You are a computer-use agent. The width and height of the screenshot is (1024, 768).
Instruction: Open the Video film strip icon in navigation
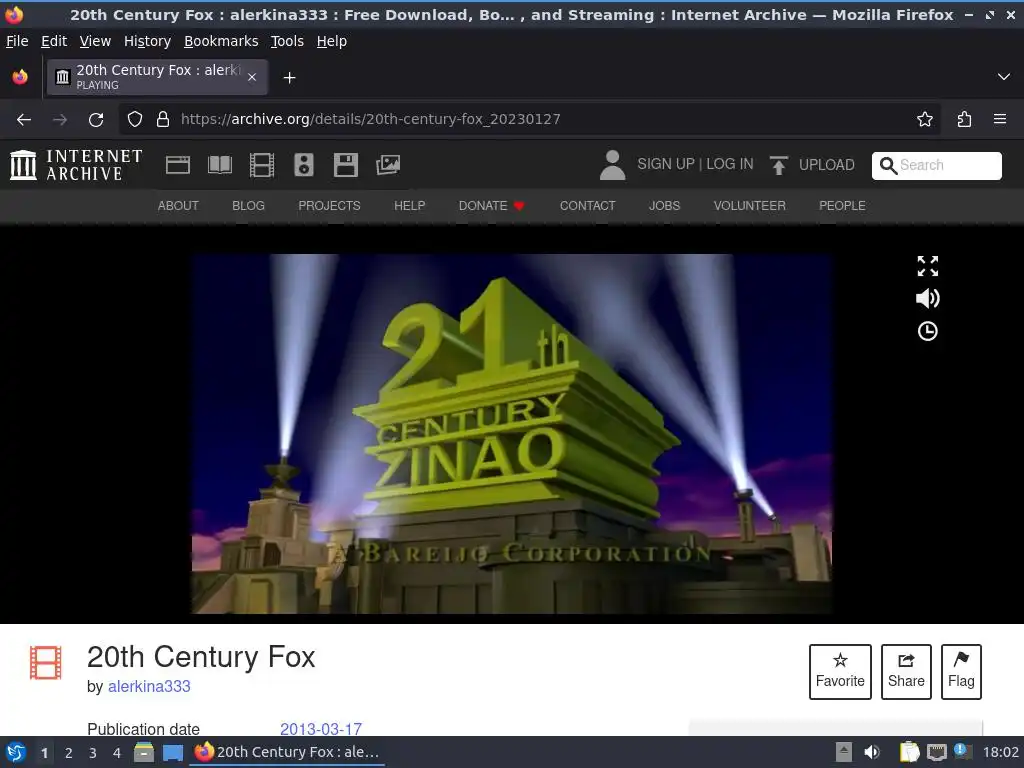pyautogui.click(x=262, y=165)
